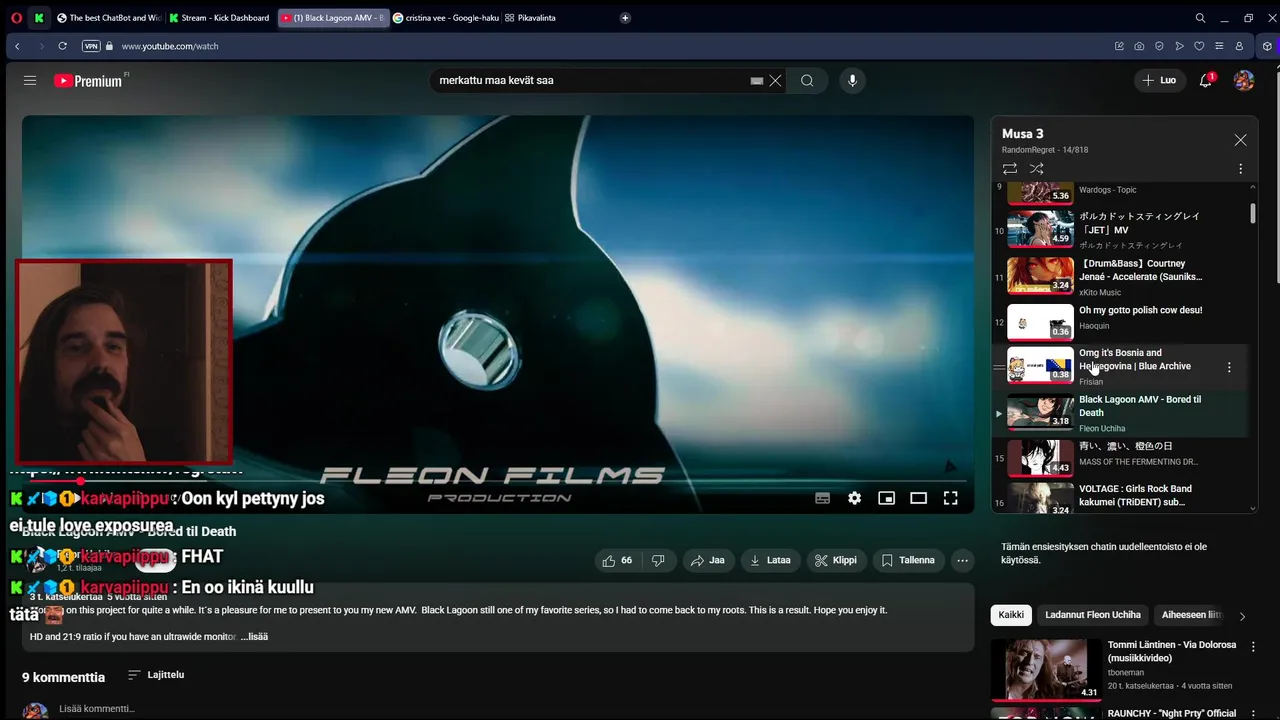Viewport: 1280px width, 720px height.
Task: Expand the description with ...lisää
Action: tap(254, 636)
